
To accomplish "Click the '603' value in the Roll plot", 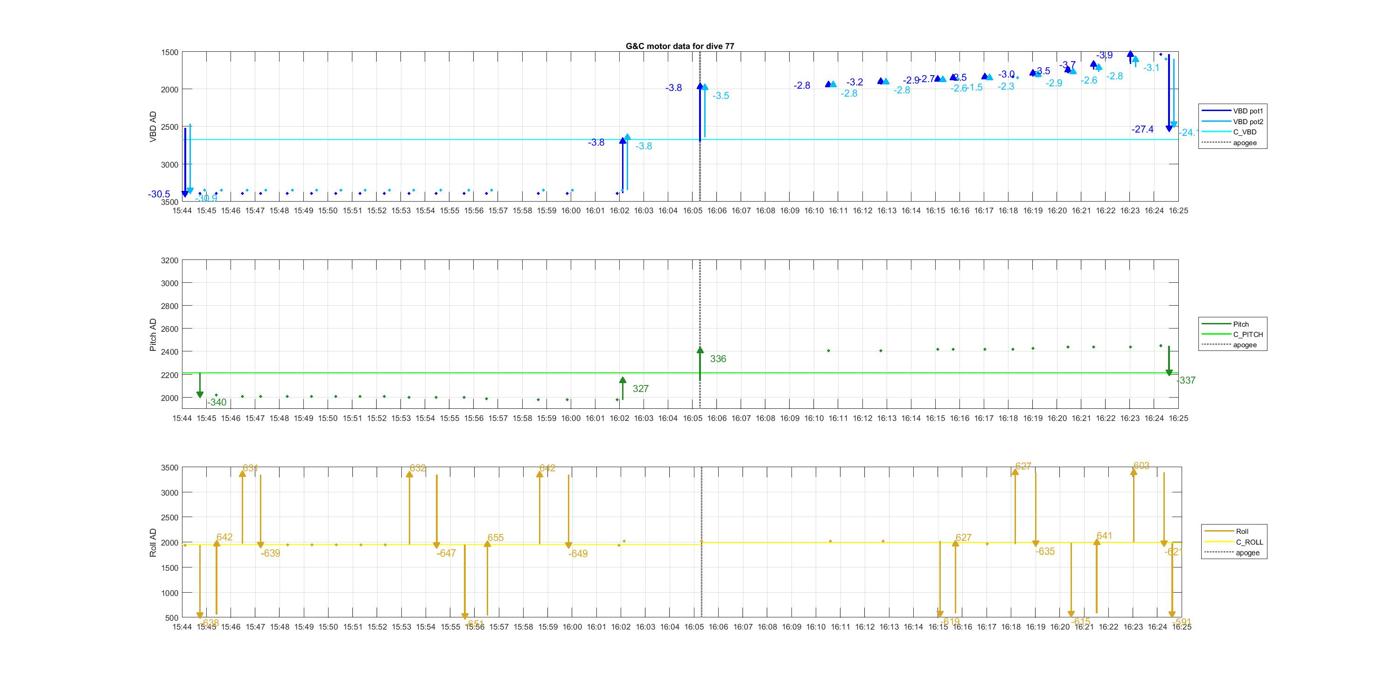I will coord(1141,466).
